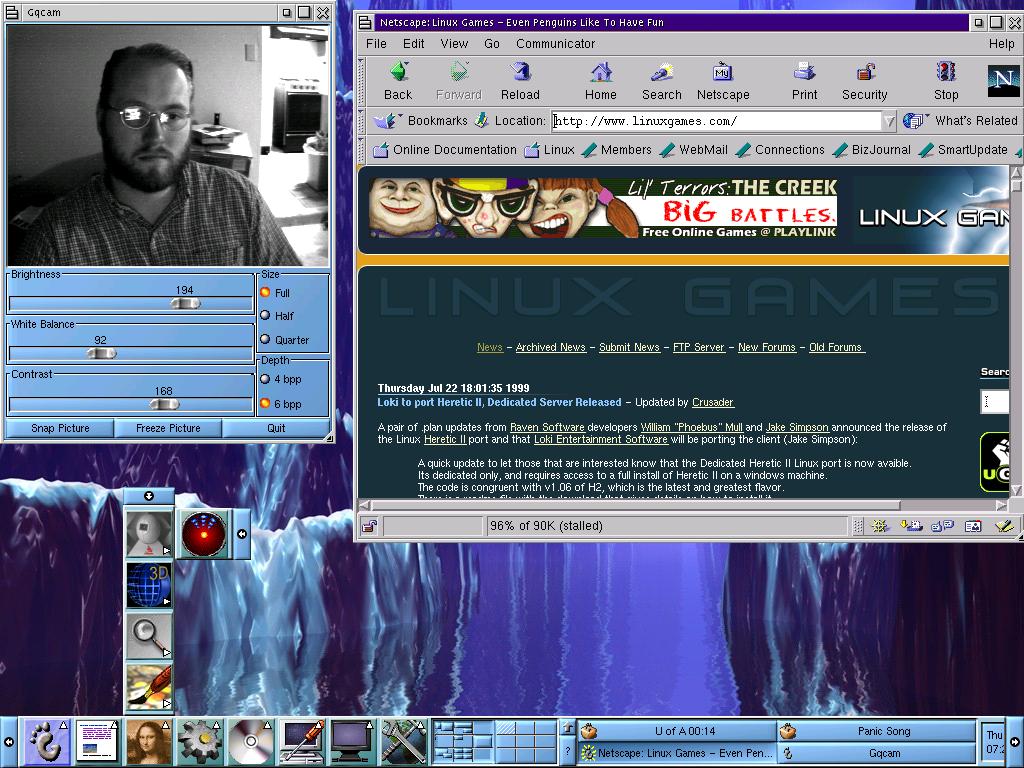Screen dimensions: 1024x768
Task: Click the Brightness slider handle
Action: click(x=185, y=303)
